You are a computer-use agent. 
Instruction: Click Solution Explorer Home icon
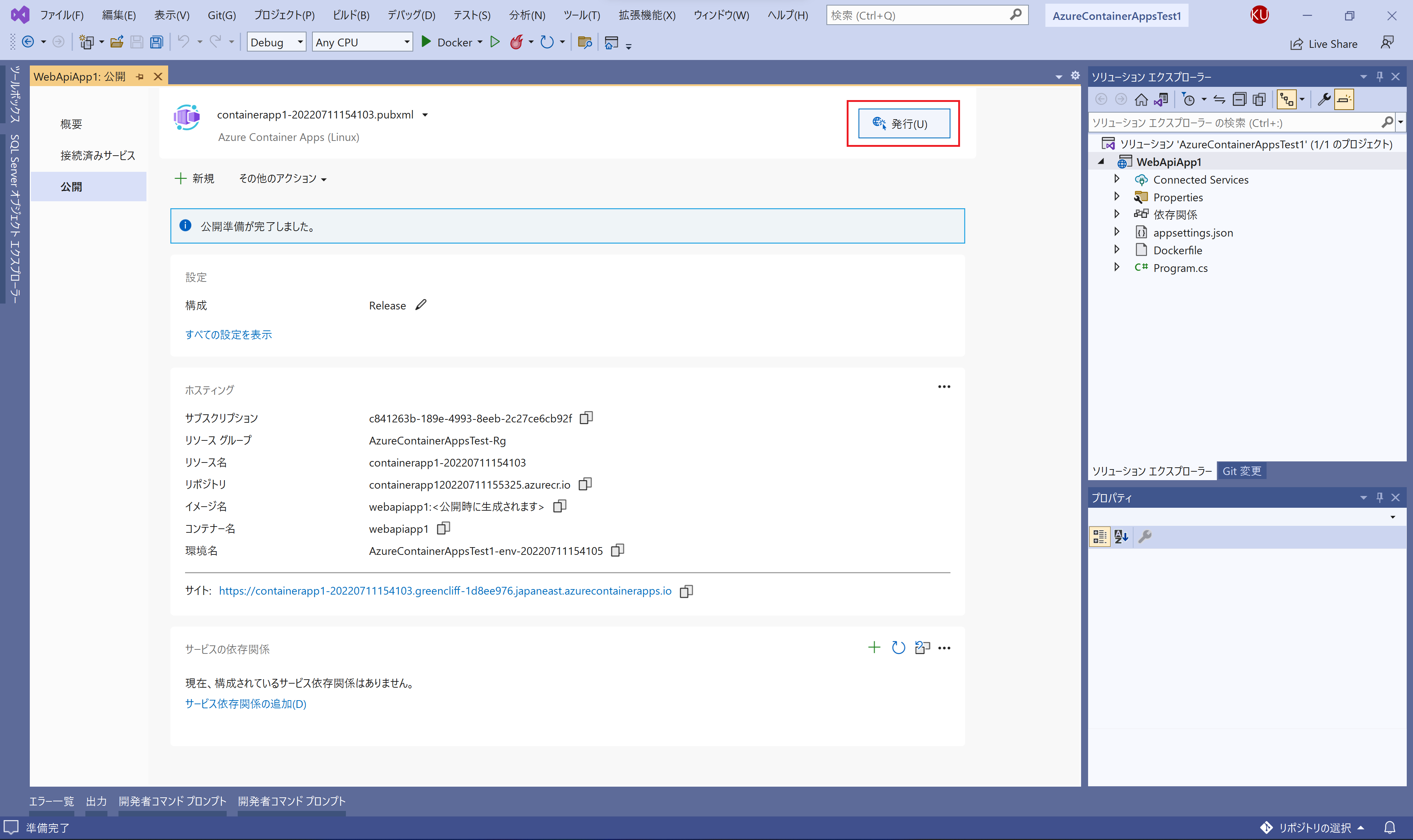coord(1141,100)
